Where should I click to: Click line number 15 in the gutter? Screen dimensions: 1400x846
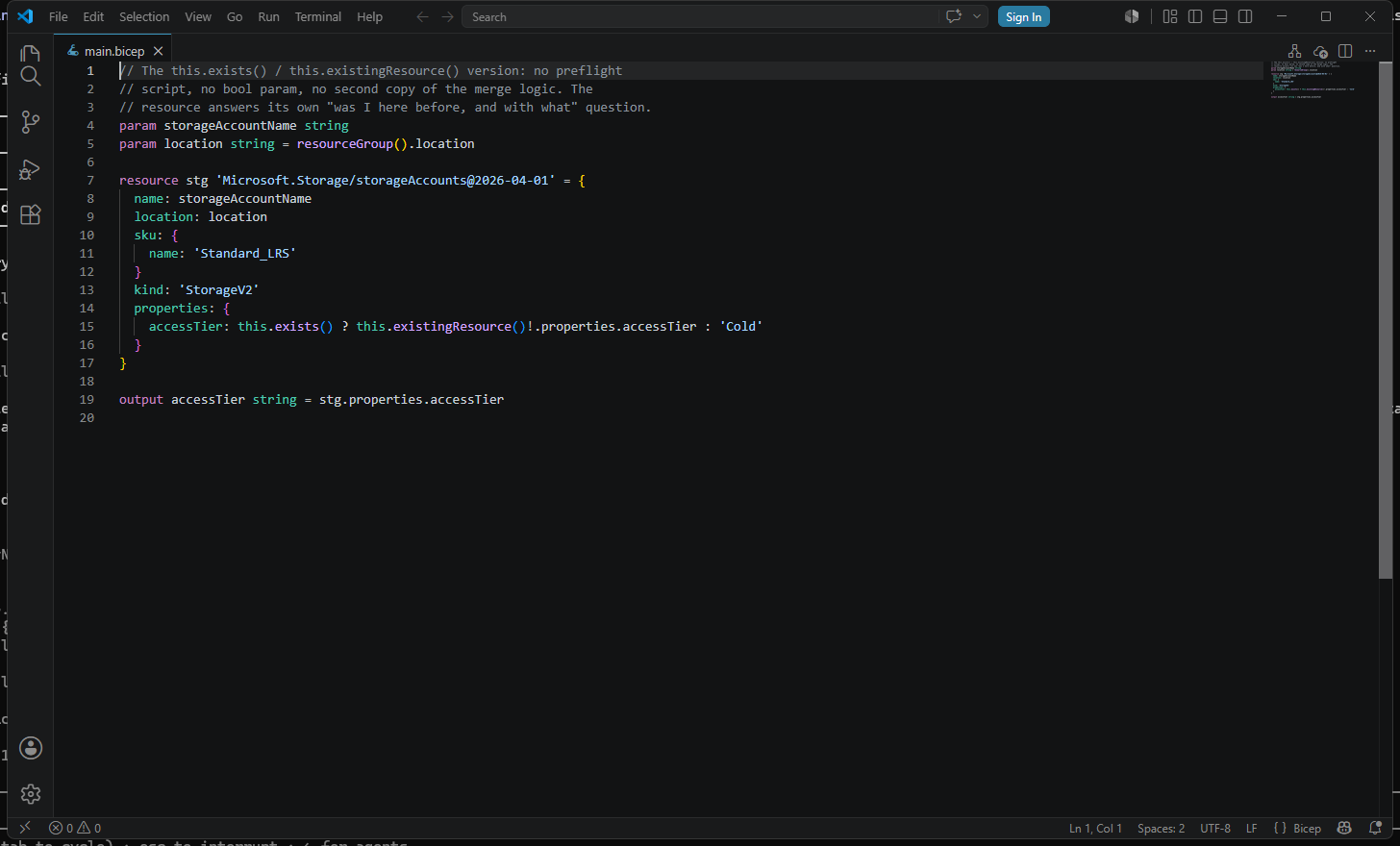click(x=87, y=326)
